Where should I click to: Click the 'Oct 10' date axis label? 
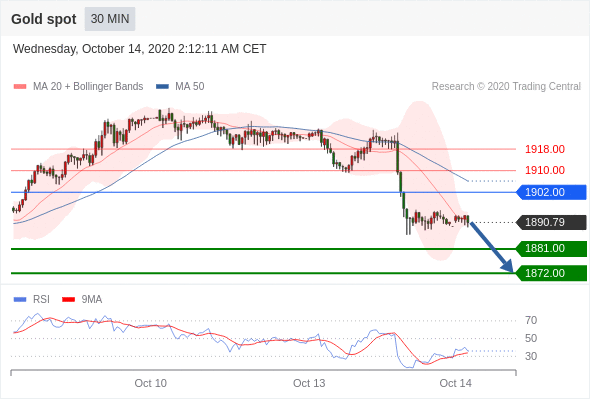click(x=151, y=383)
